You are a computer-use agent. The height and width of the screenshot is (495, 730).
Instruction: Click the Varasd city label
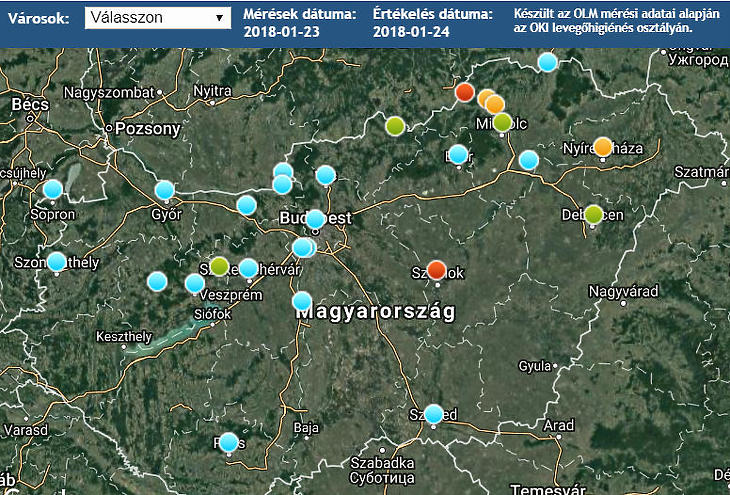pyautogui.click(x=26, y=429)
